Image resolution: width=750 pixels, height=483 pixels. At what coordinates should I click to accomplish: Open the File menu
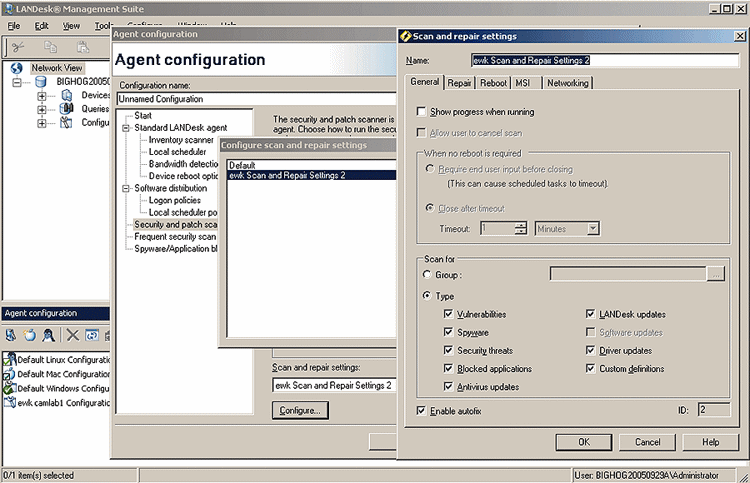(x=14, y=26)
